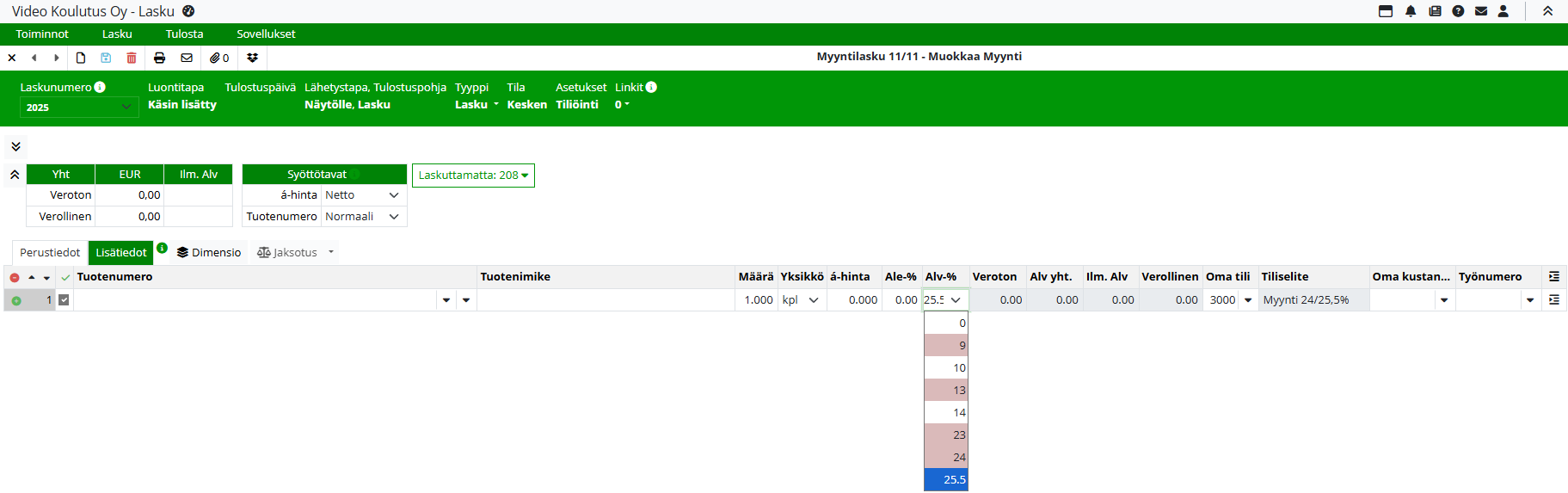Open the Laskunumero 2025 dropdown
Image resolution: width=1568 pixels, height=493 pixels.
[x=78, y=107]
